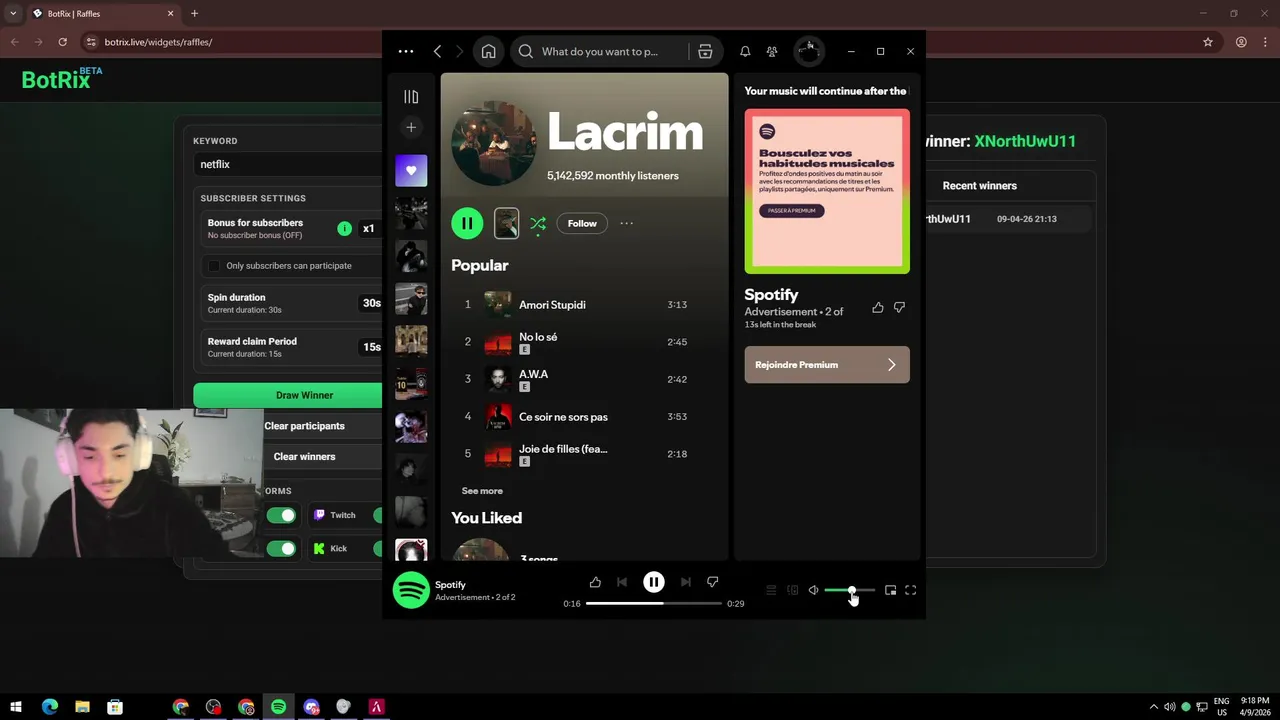Show hidden system tray icons
The image size is (1280, 720).
(1153, 707)
